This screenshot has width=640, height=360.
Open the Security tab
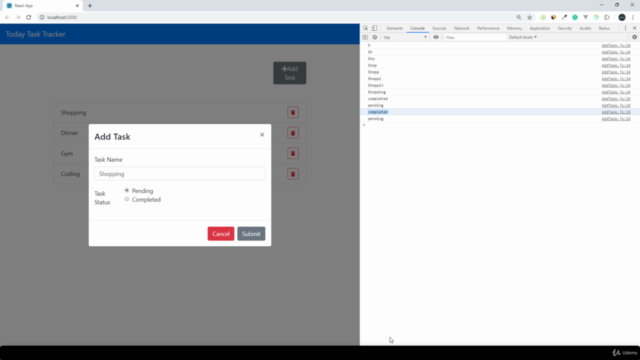coord(564,28)
